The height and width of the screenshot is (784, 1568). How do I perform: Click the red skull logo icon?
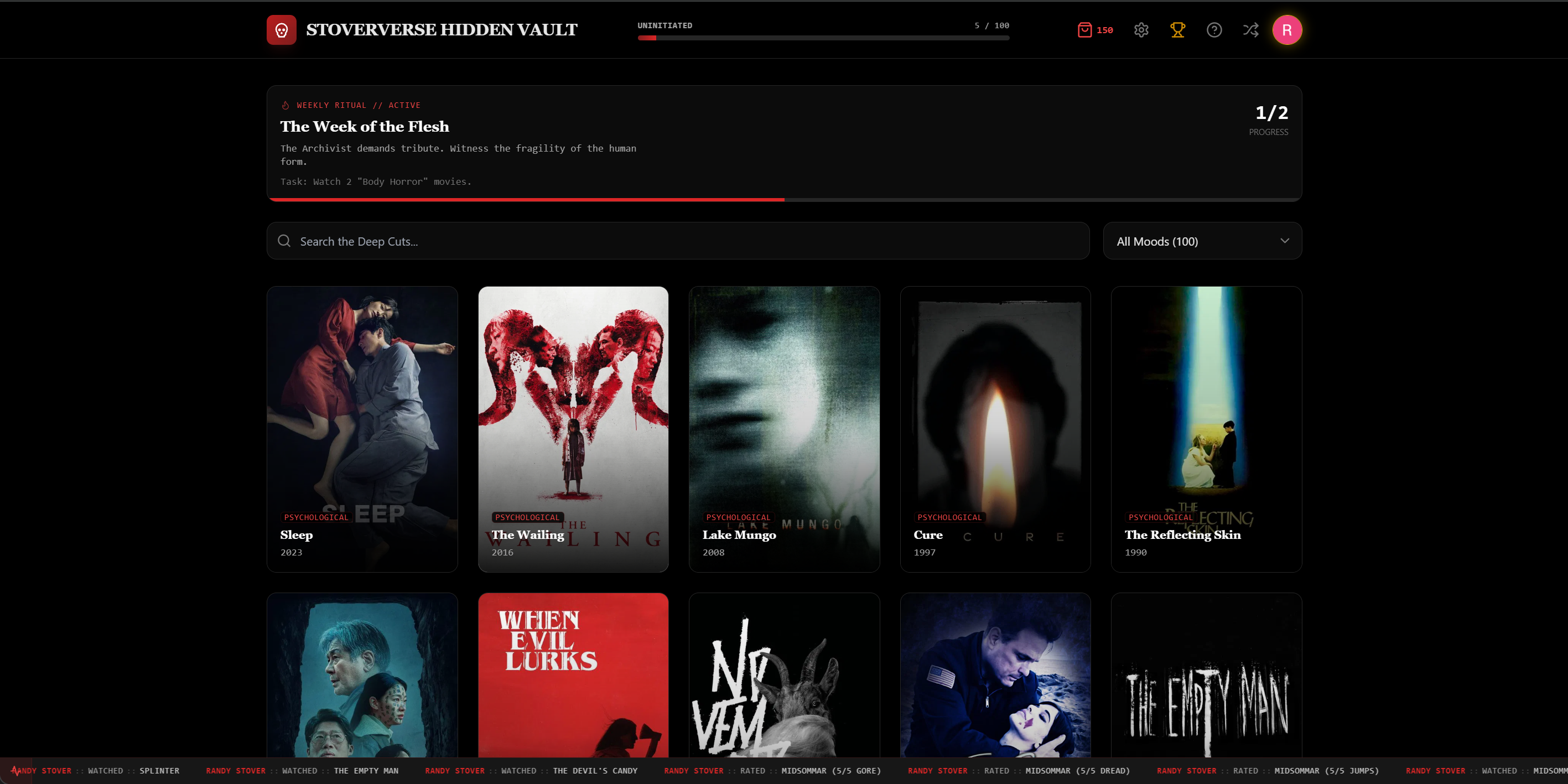point(281,30)
